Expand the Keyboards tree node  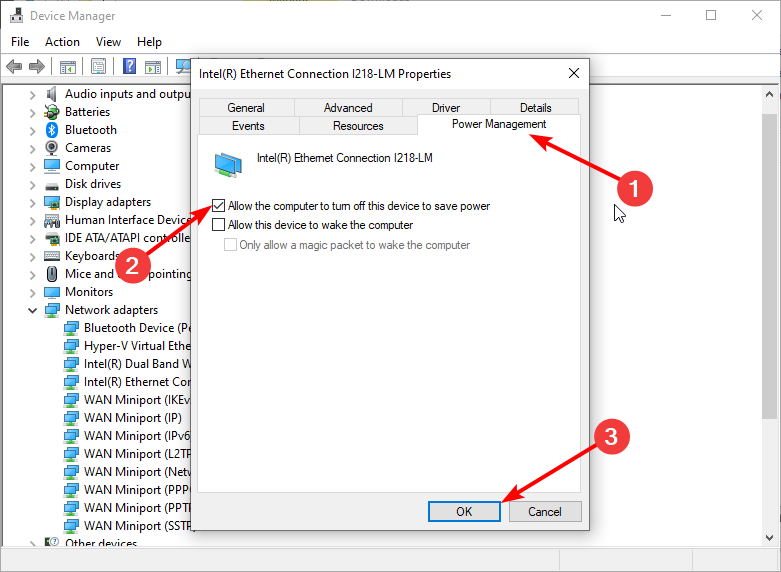(32, 257)
